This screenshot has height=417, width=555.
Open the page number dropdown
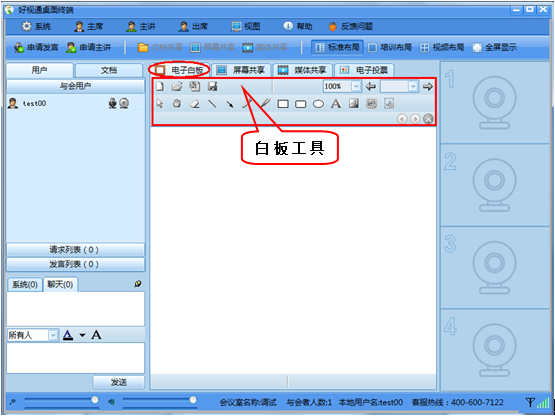coord(413,86)
